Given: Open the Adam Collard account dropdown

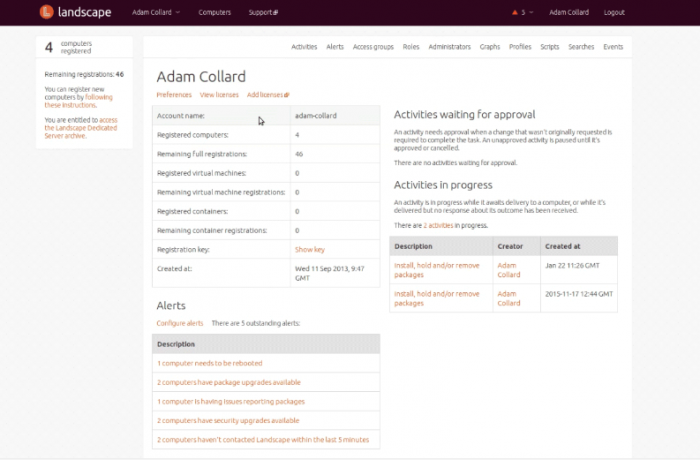Looking at the screenshot, I should tap(156, 13).
